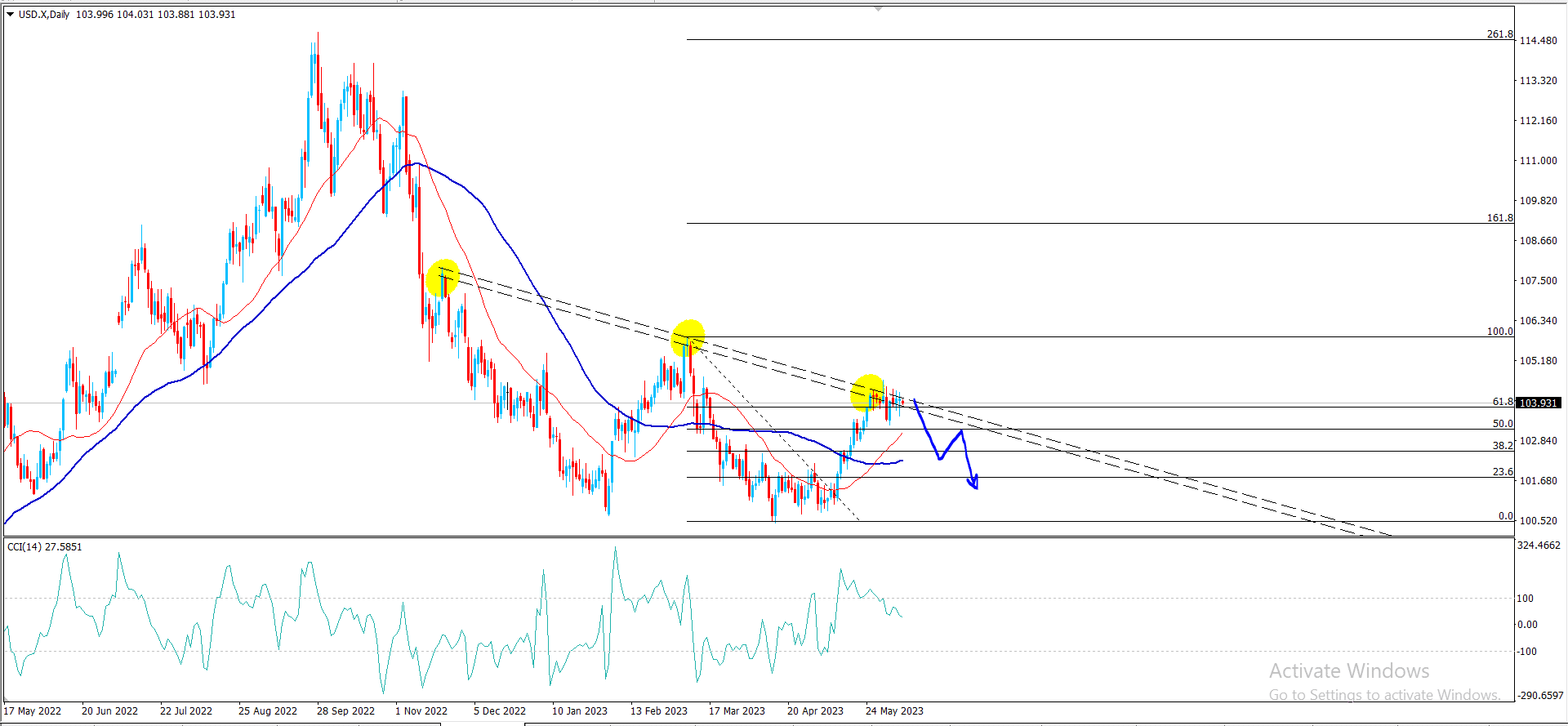Click the 1 Nov 2022 date label
The height and width of the screenshot is (726, 1568).
click(421, 711)
